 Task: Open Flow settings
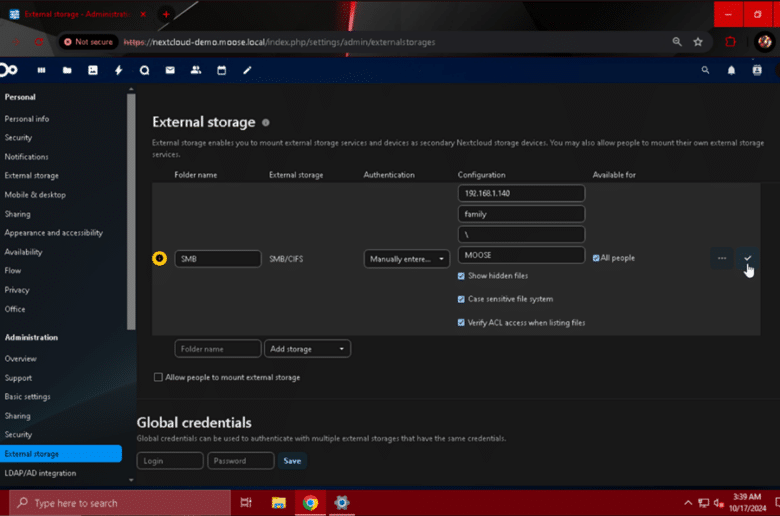coord(13,271)
